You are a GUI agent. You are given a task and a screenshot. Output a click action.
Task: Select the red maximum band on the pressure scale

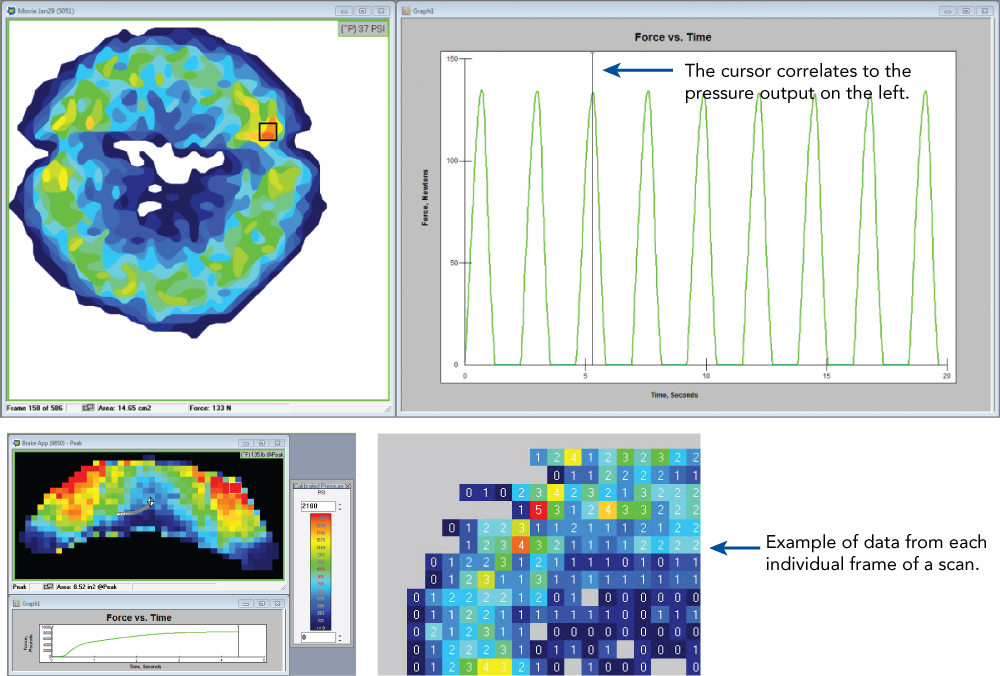(x=321, y=518)
